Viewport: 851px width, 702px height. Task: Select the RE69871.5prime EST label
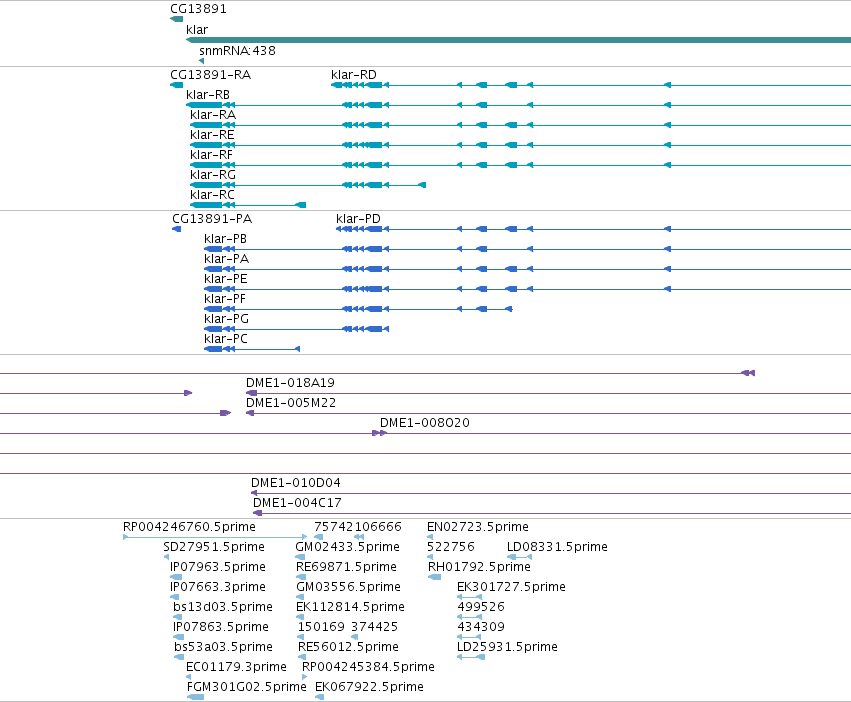coord(346,567)
